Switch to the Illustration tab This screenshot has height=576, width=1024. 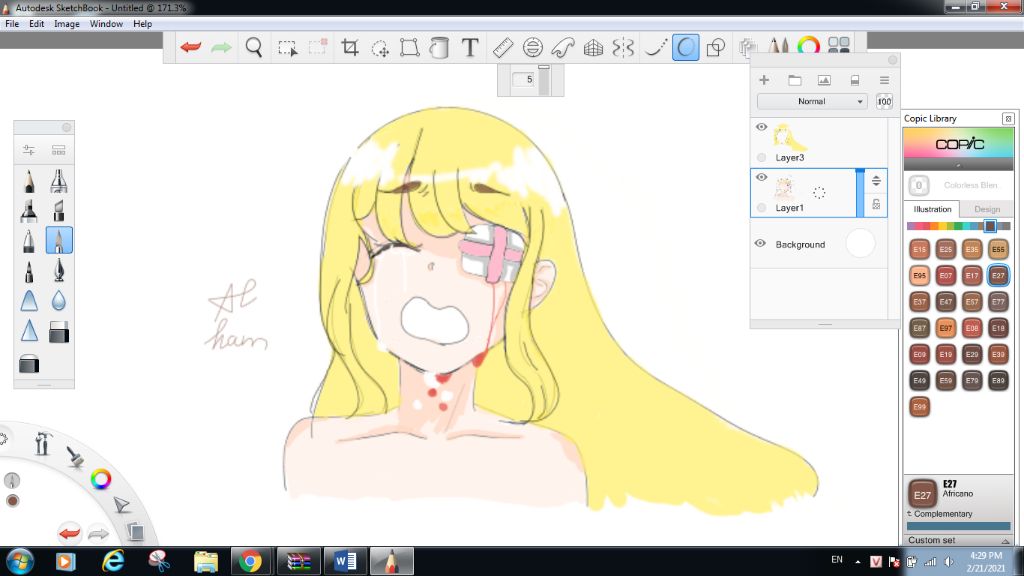click(x=932, y=209)
